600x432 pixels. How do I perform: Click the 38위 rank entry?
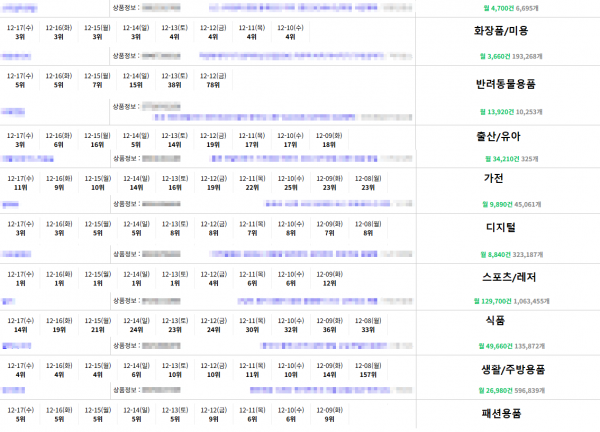coord(174,85)
